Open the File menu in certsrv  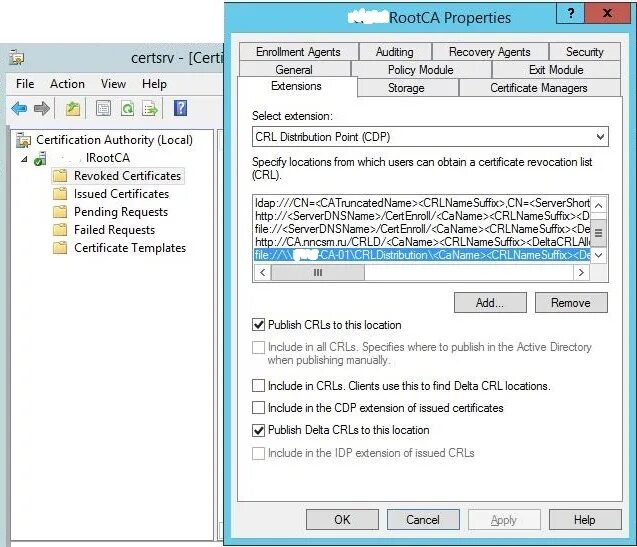click(25, 84)
